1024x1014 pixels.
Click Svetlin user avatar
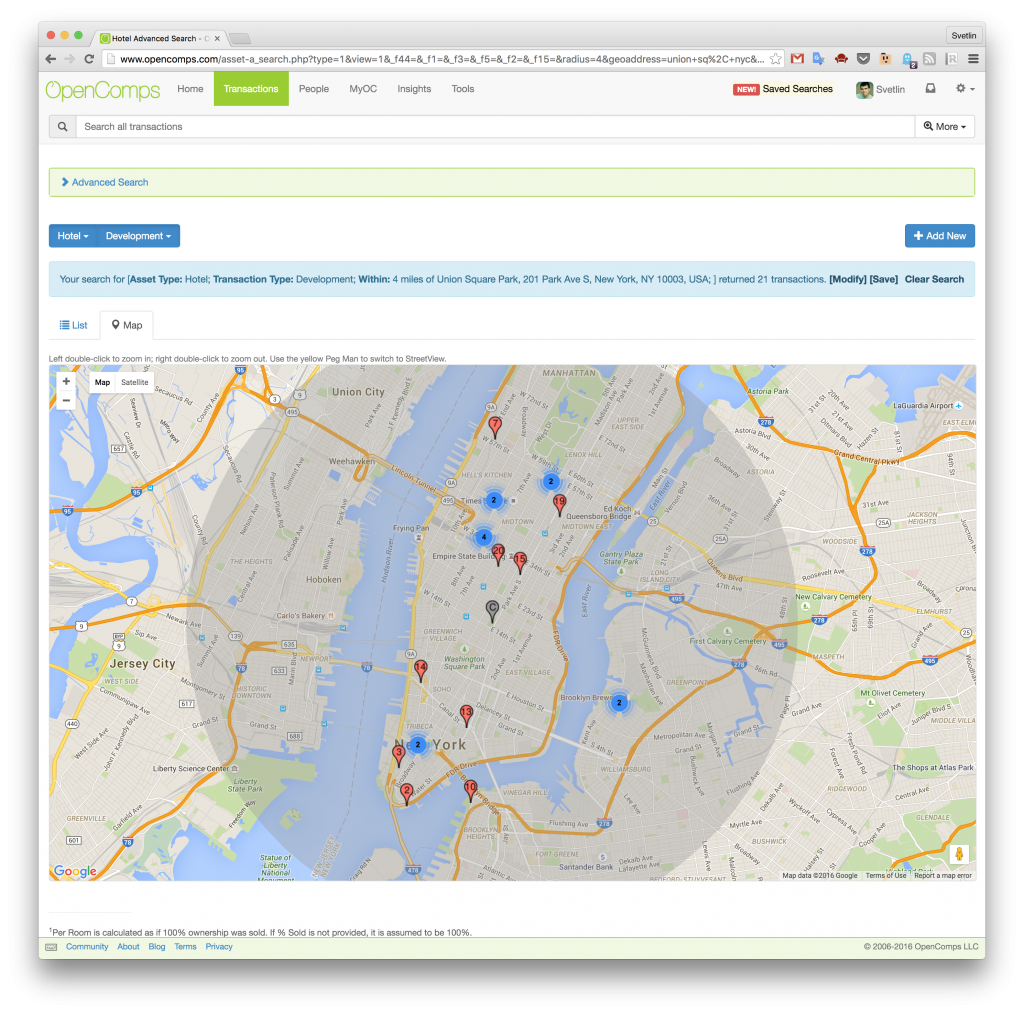(865, 89)
